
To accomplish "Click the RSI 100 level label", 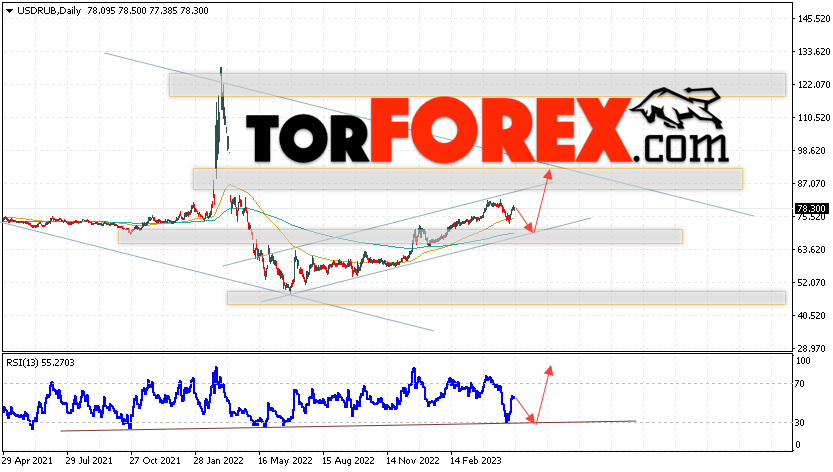I will (x=803, y=361).
